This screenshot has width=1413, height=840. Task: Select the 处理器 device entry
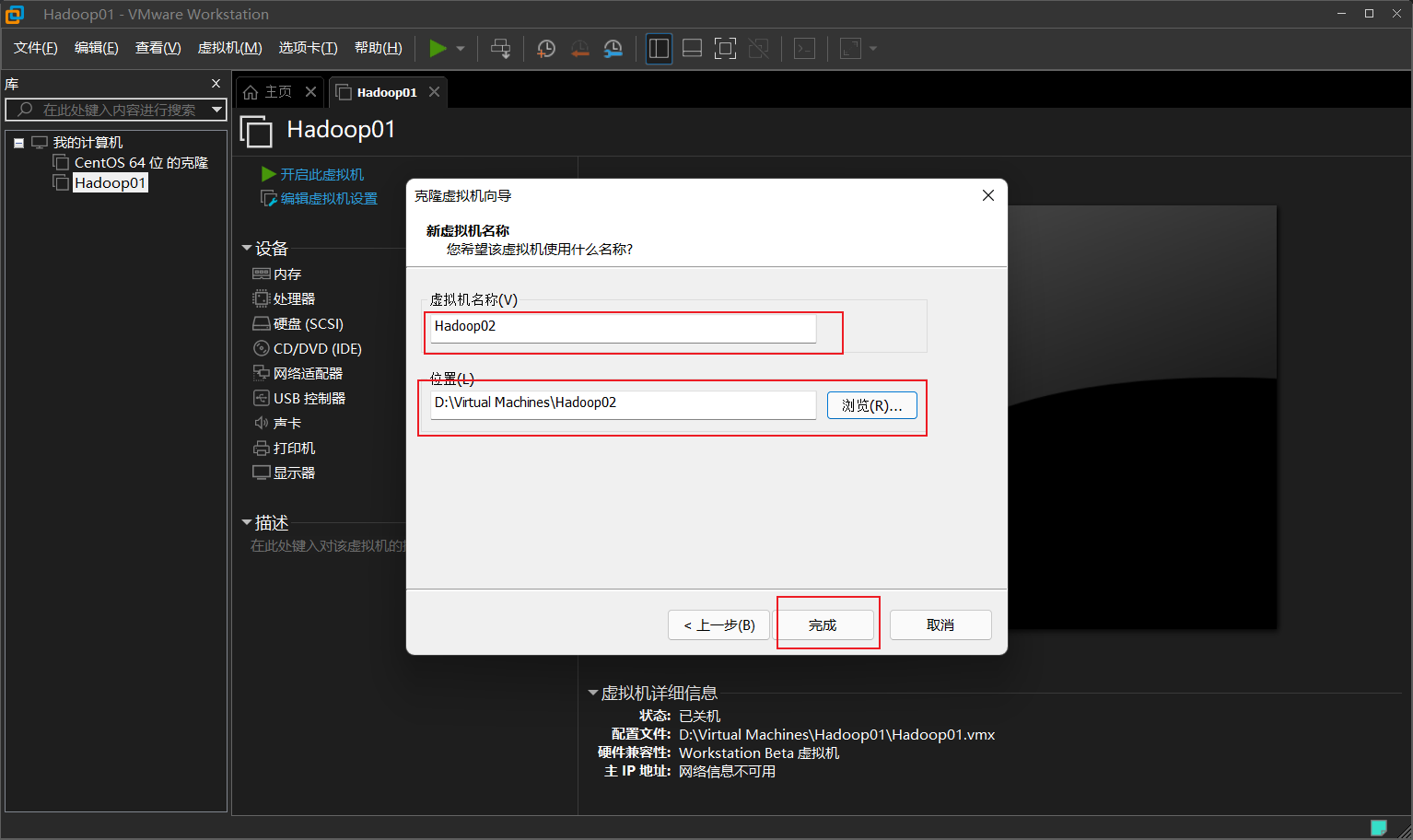click(x=284, y=299)
